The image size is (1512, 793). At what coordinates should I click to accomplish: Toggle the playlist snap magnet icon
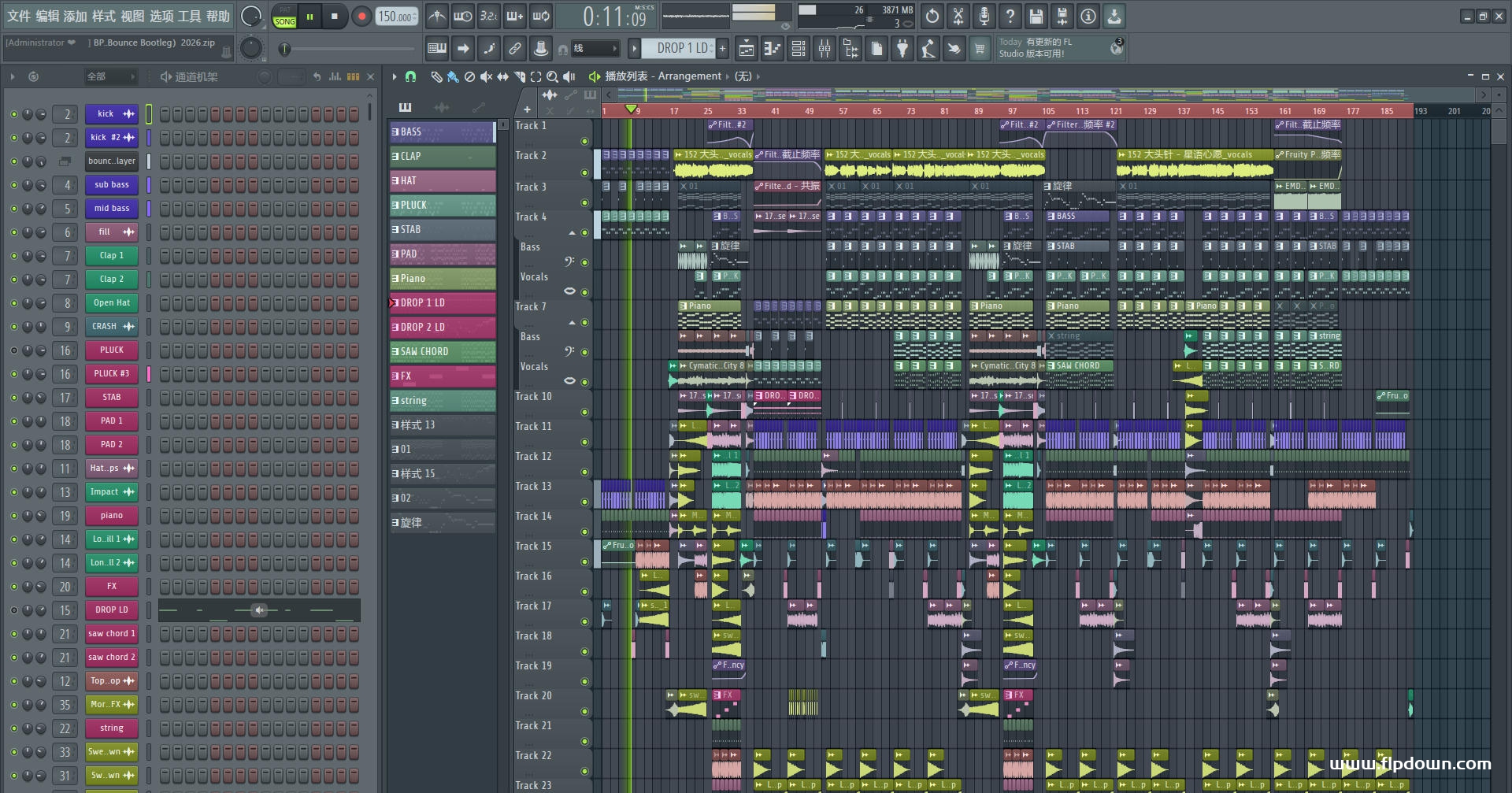click(410, 76)
